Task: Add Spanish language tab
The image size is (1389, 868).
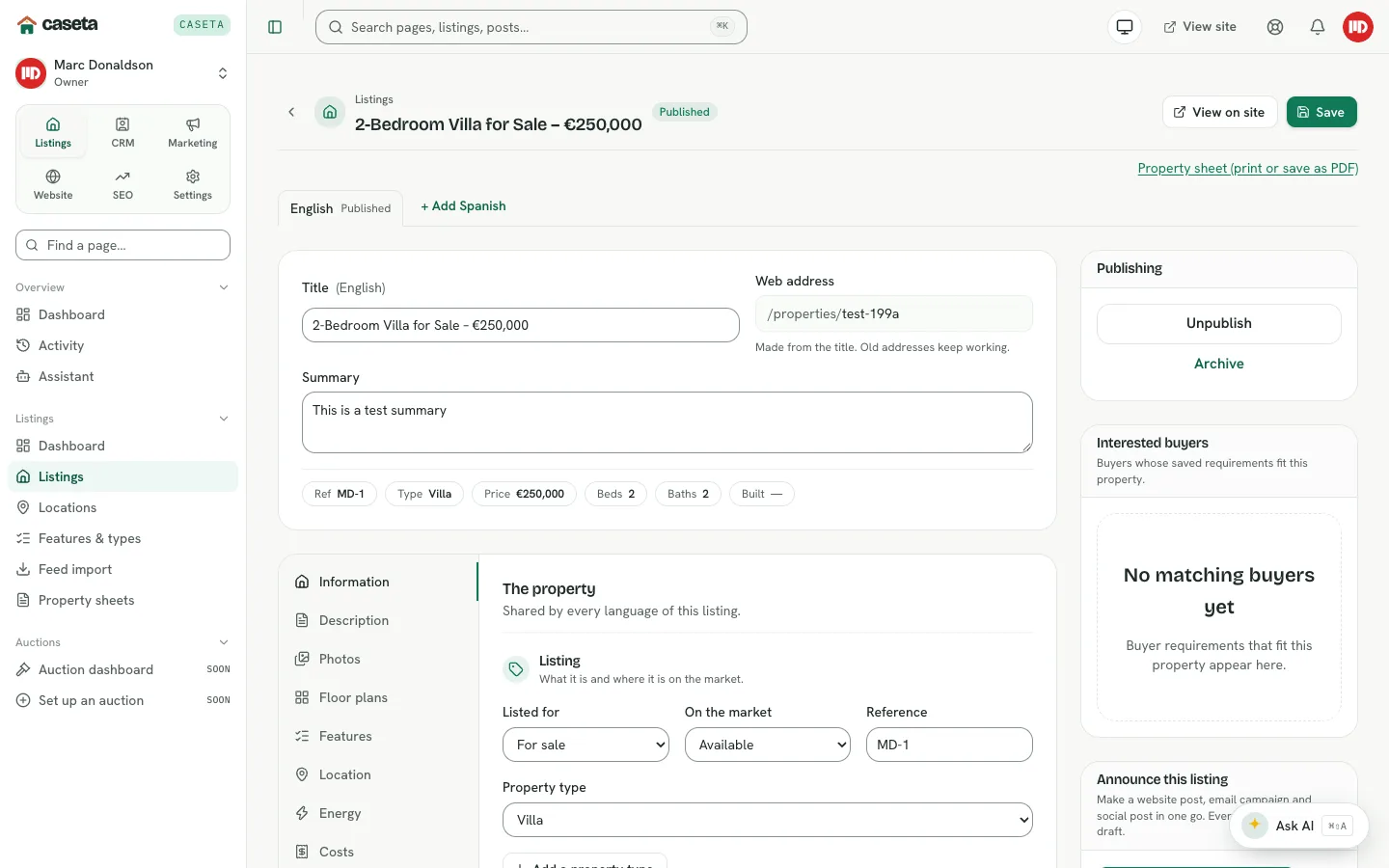Action: click(463, 206)
